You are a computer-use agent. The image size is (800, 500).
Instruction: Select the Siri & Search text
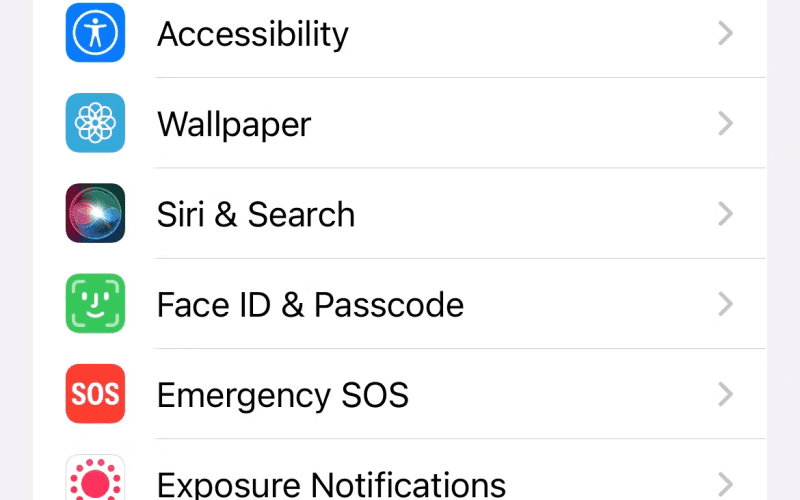click(256, 214)
